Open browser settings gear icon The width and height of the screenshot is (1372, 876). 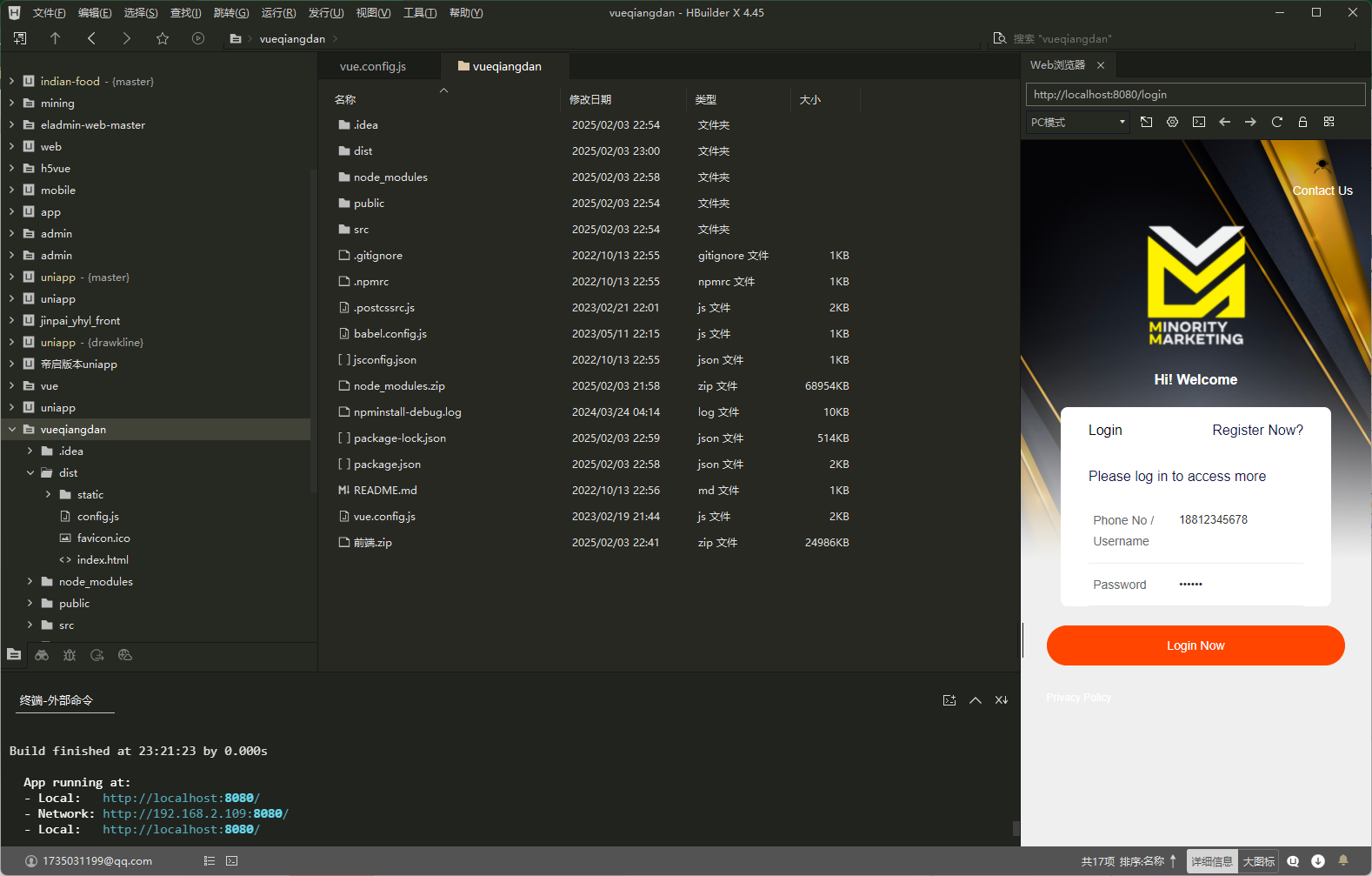pos(1172,122)
